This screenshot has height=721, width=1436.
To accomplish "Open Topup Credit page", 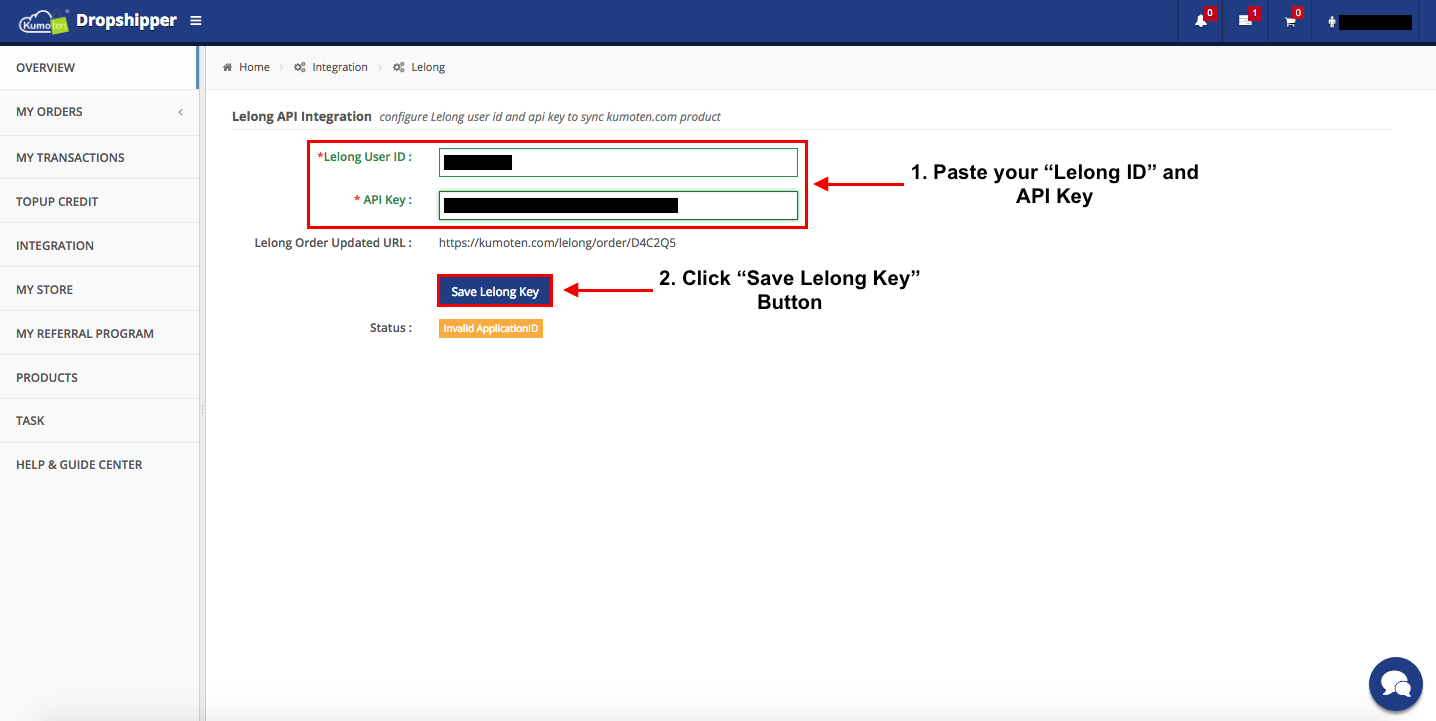I will [99, 201].
